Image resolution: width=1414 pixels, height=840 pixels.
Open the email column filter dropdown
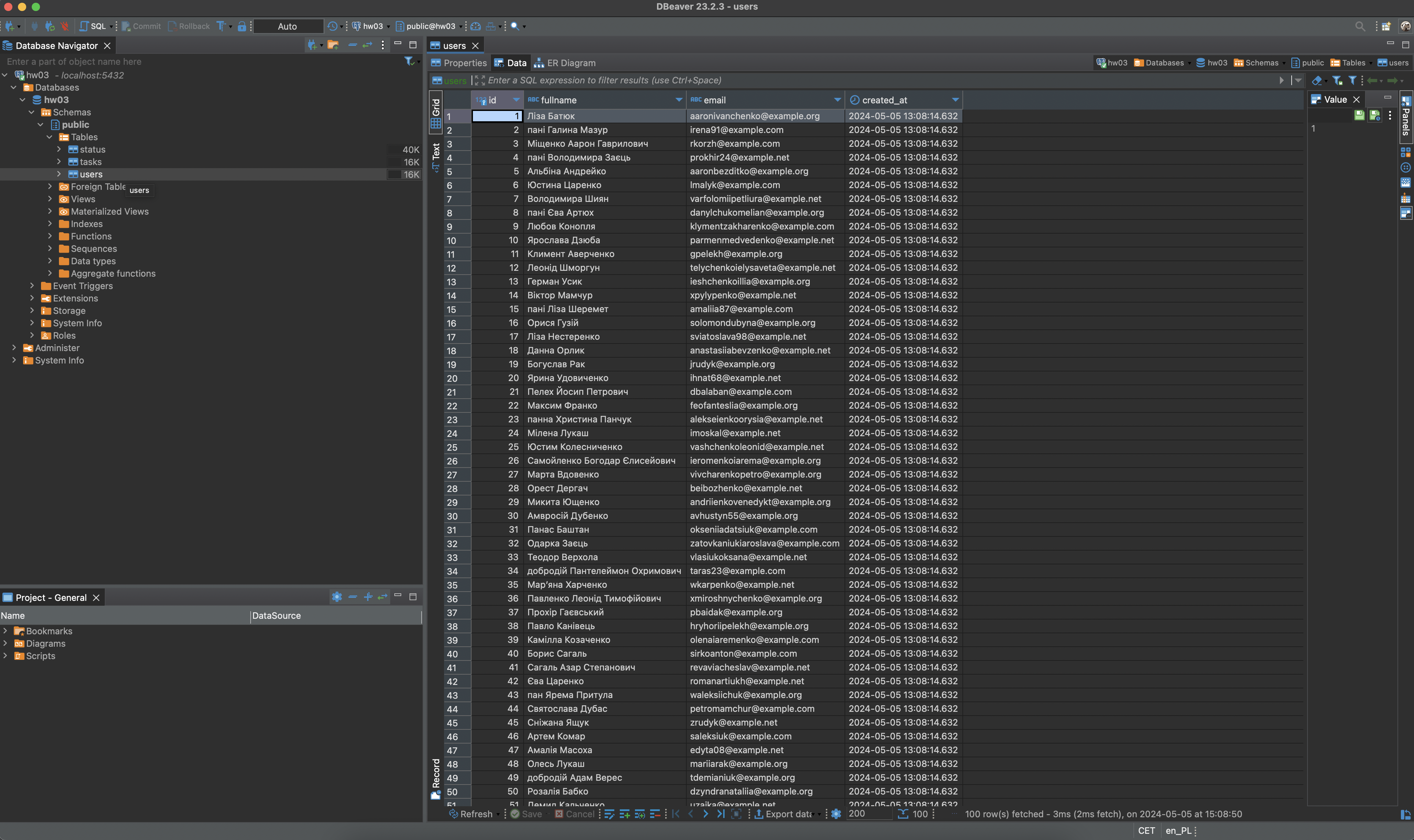click(x=837, y=100)
